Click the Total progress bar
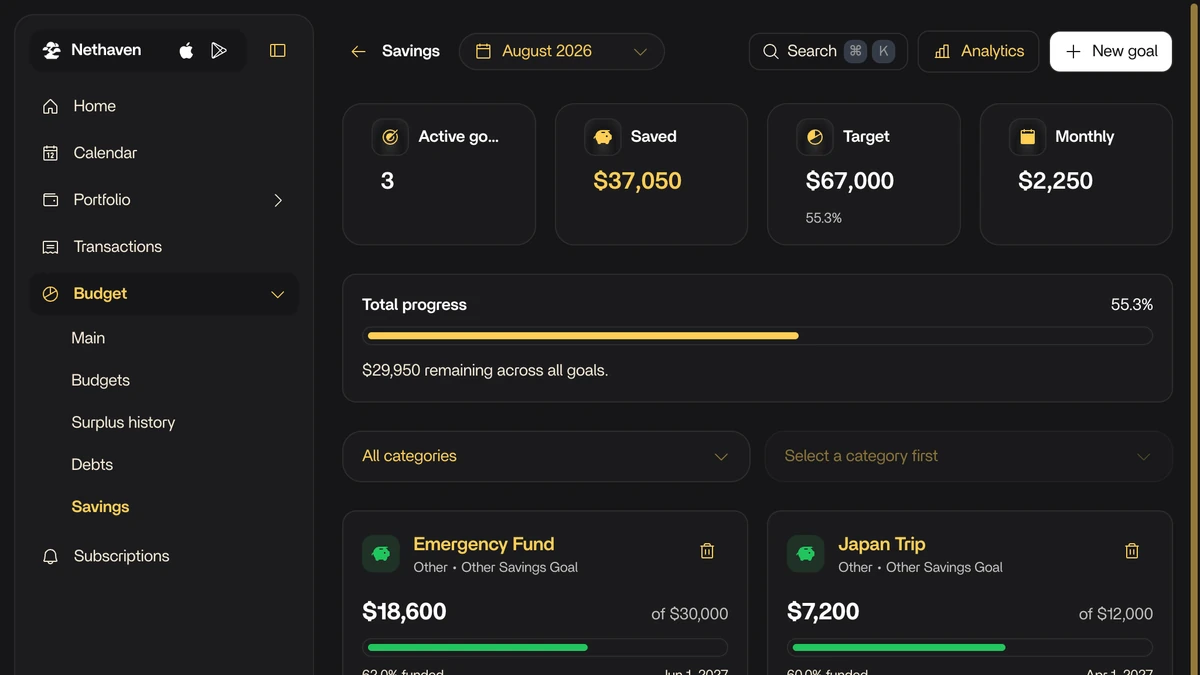Image resolution: width=1200 pixels, height=675 pixels. click(757, 336)
